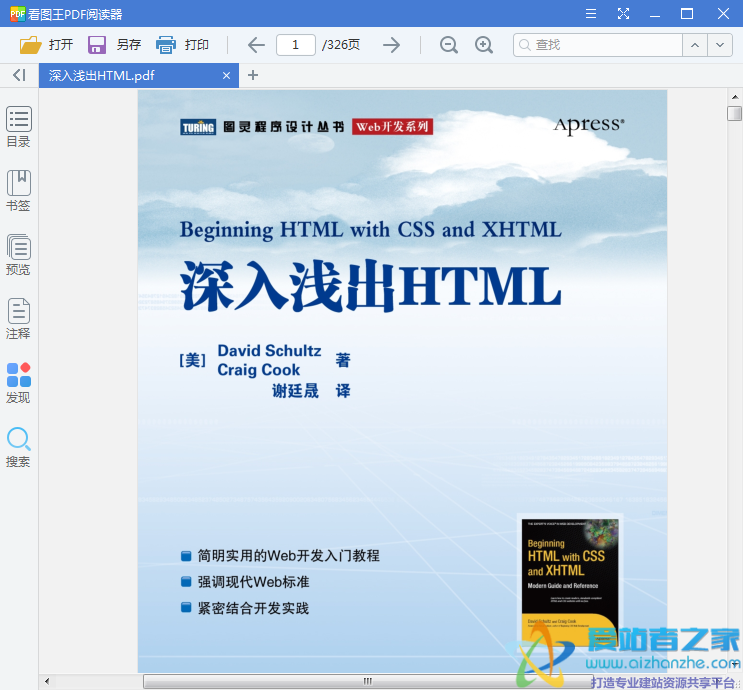Switch to the 深入浅出HTML.pdf tab
743x690 pixels.
coord(139,75)
